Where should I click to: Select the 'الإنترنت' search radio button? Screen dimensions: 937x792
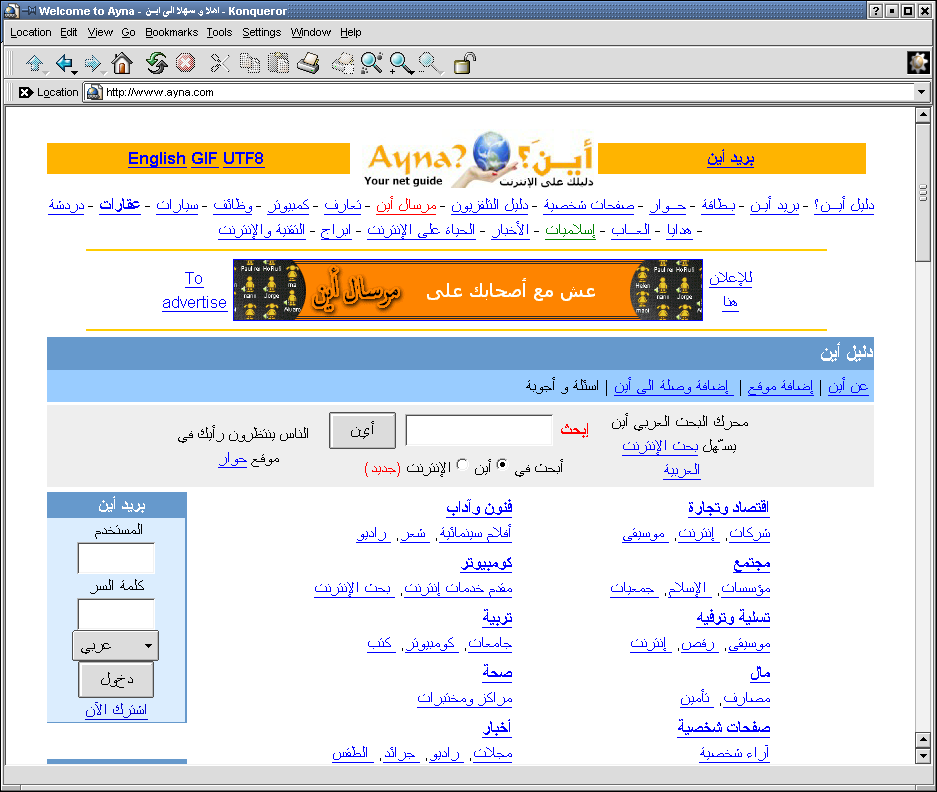pos(461,465)
